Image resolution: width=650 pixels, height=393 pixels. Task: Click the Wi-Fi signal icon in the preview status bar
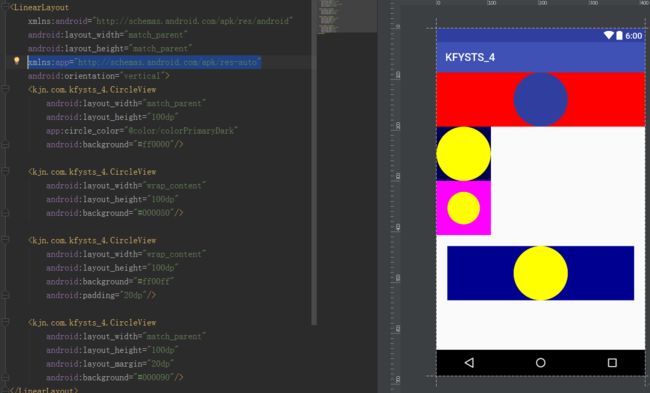tap(609, 35)
